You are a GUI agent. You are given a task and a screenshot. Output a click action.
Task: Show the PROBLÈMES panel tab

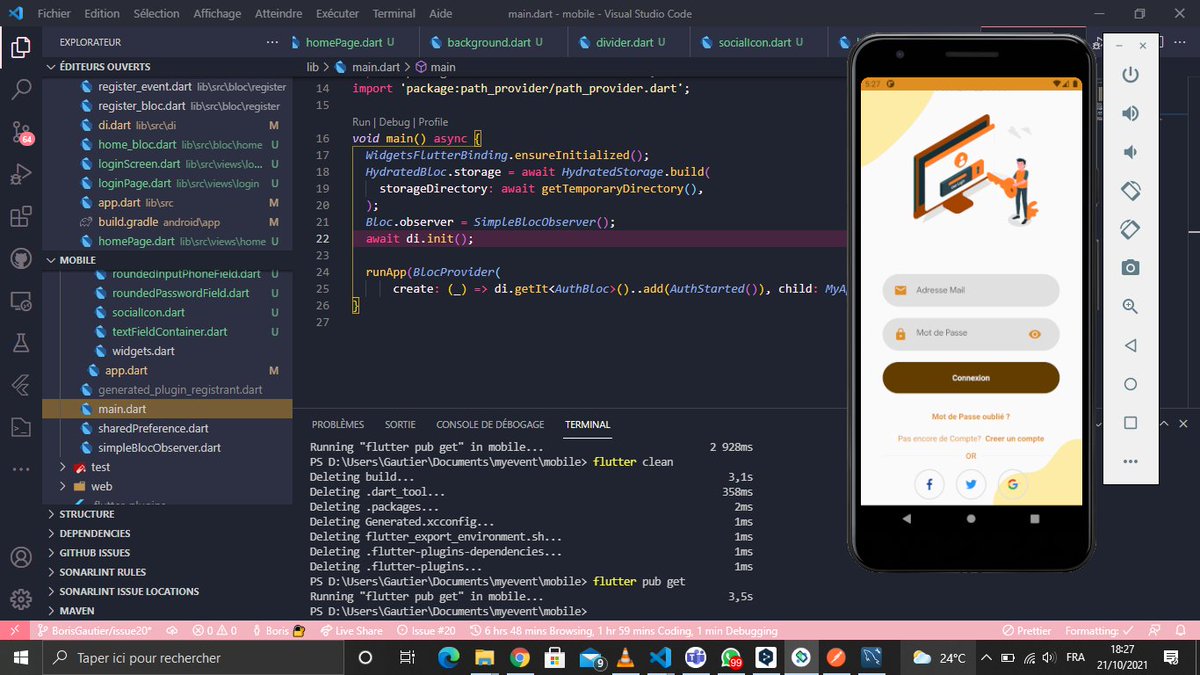click(x=338, y=425)
